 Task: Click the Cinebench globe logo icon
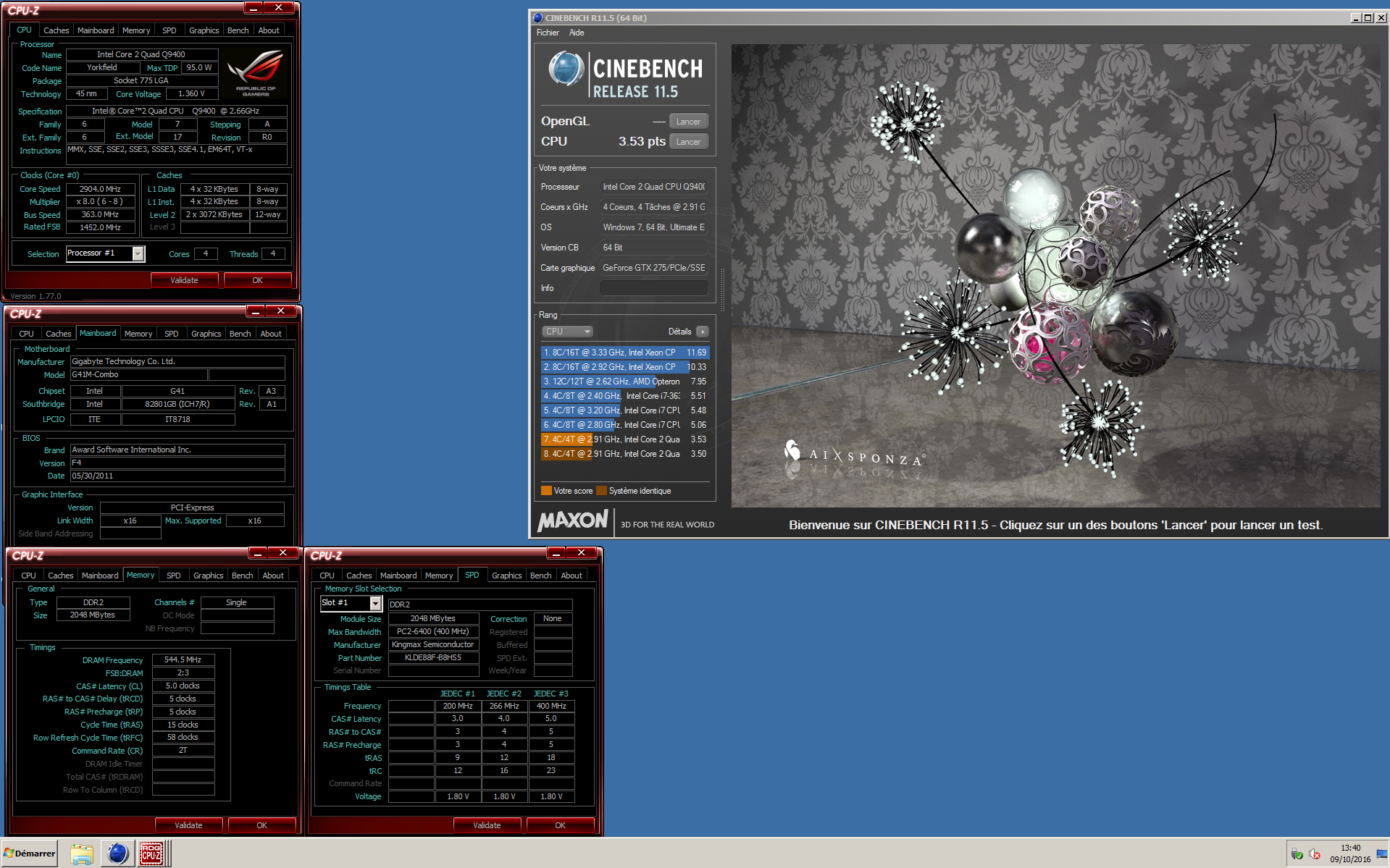coord(566,70)
